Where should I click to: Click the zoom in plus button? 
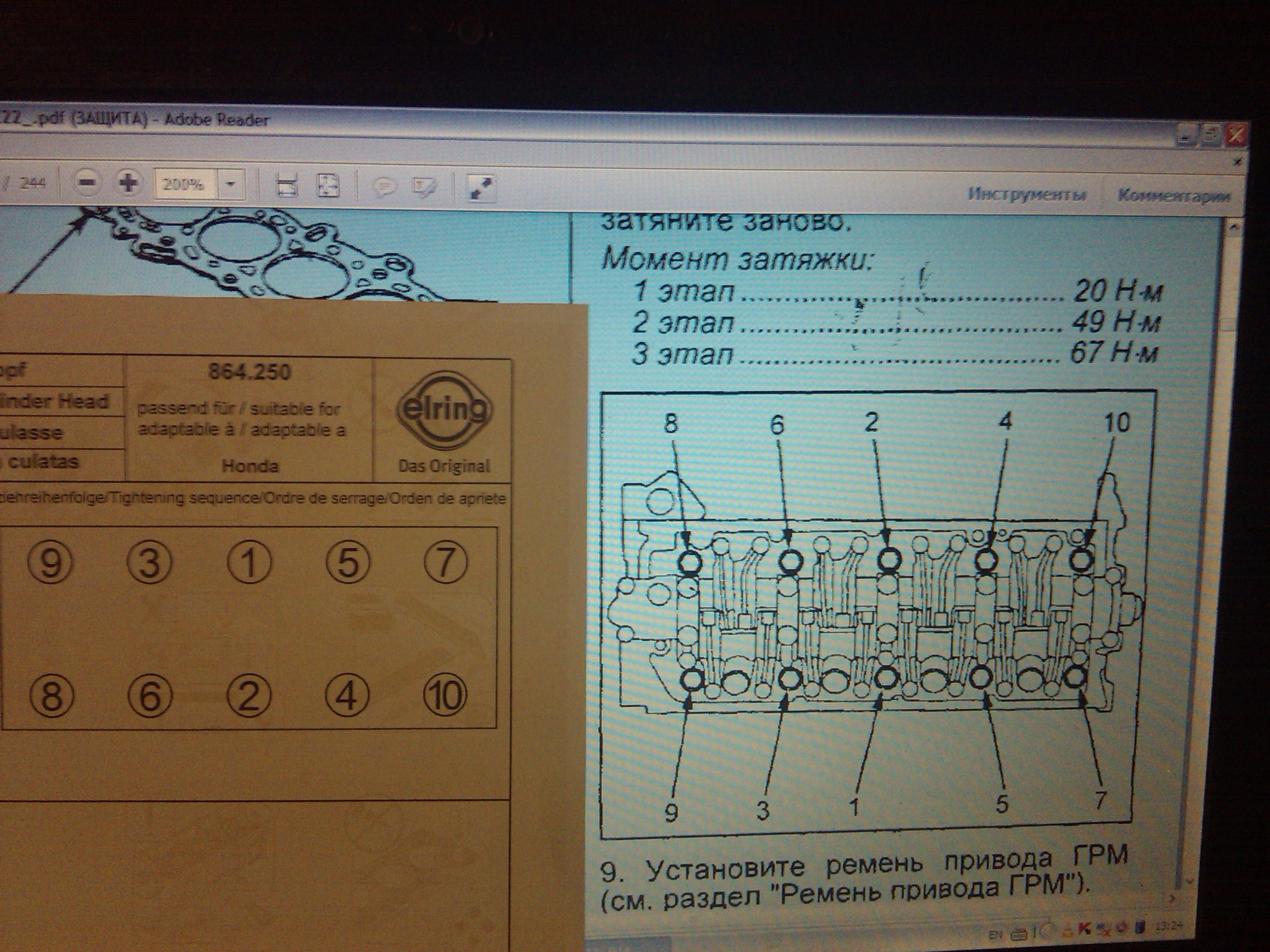pos(128,183)
